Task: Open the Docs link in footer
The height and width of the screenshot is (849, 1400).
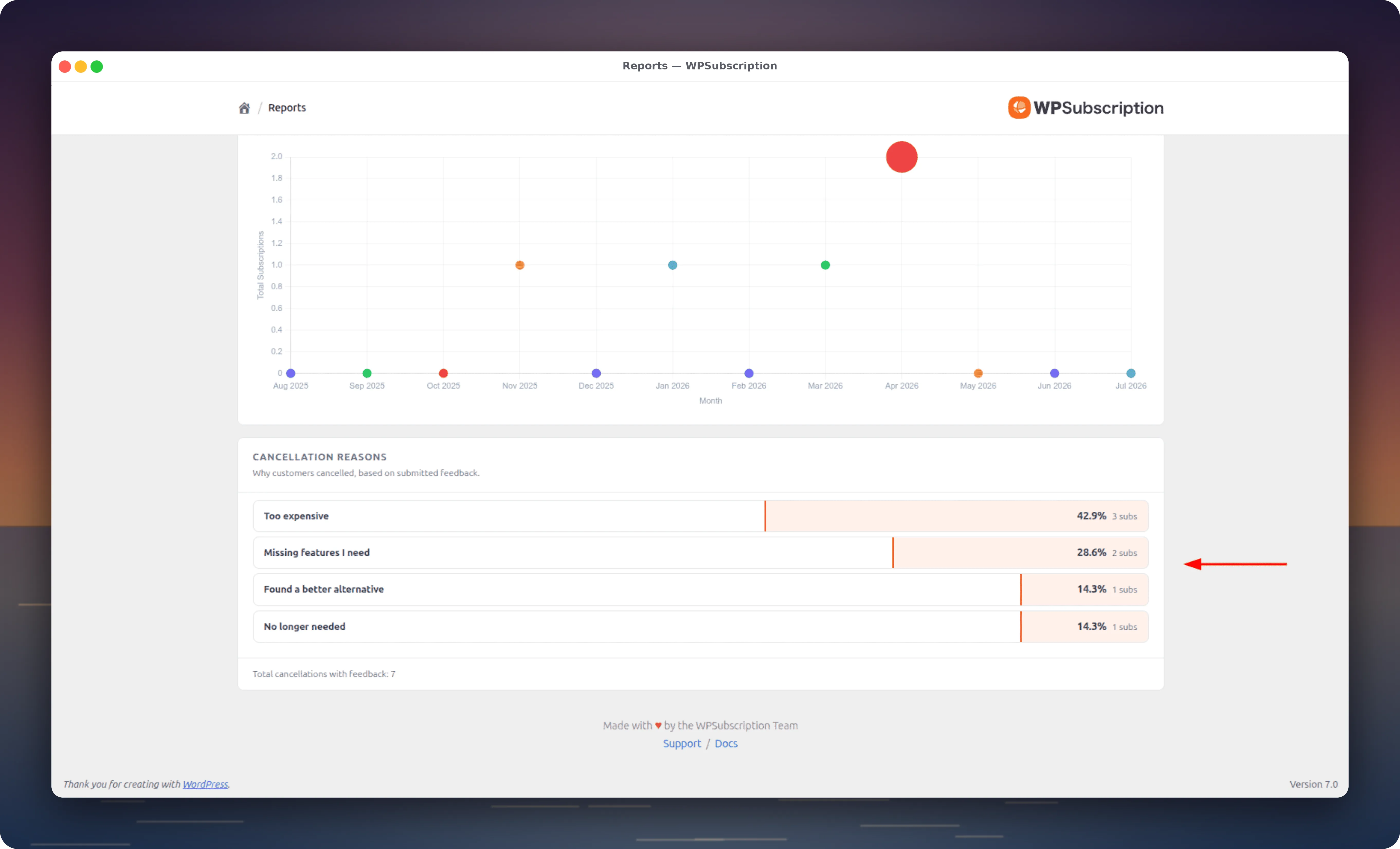Action: 726,743
